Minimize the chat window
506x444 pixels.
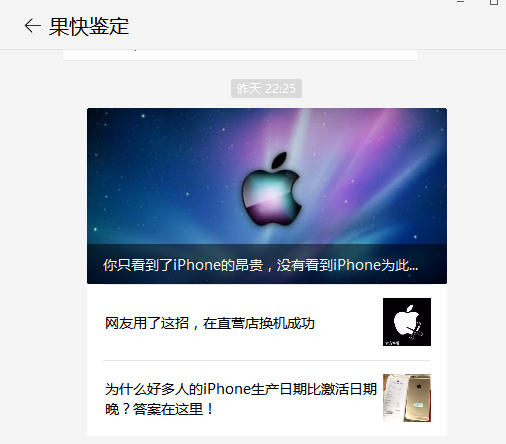[x=461, y=2]
